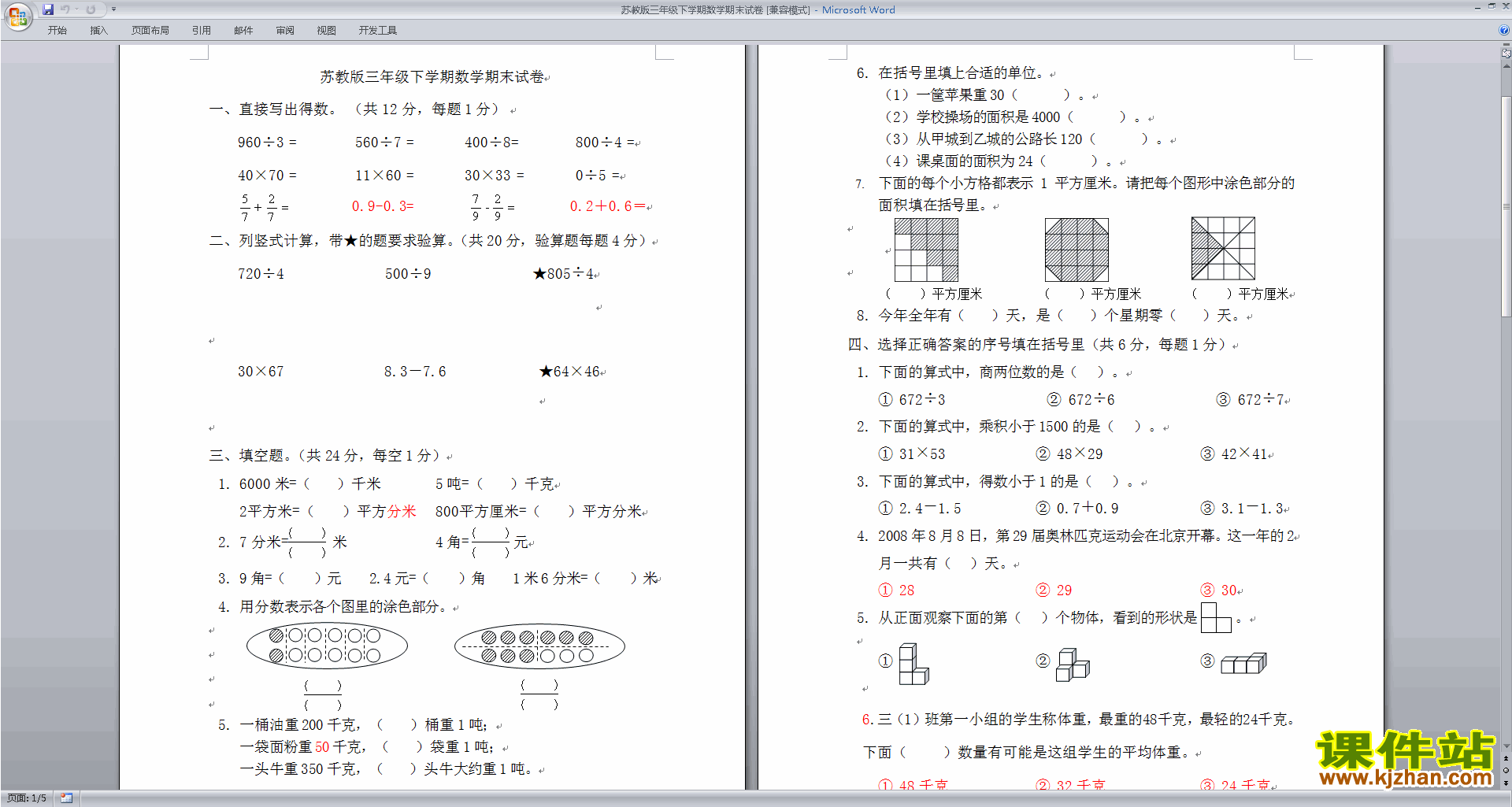
Task: Click the problem 8.3－7.6
Action: coord(415,372)
